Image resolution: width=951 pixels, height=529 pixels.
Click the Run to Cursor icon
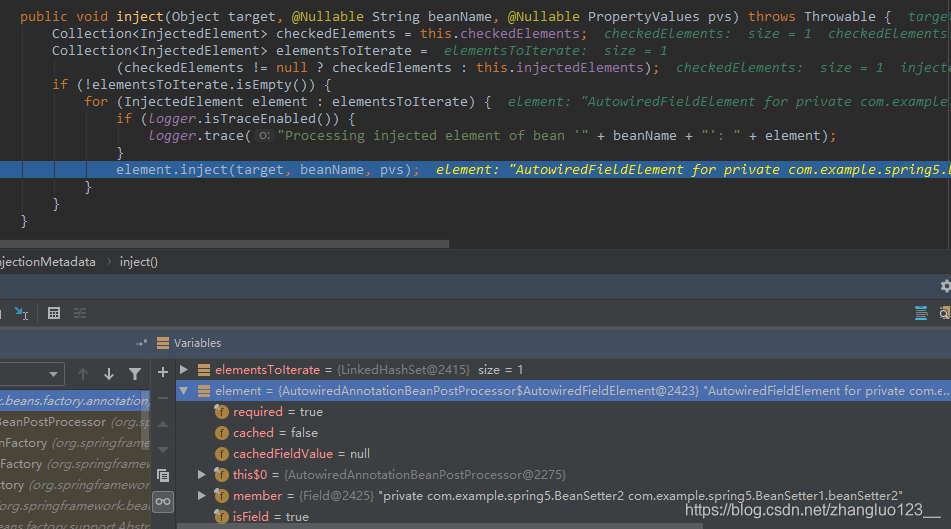[21, 313]
